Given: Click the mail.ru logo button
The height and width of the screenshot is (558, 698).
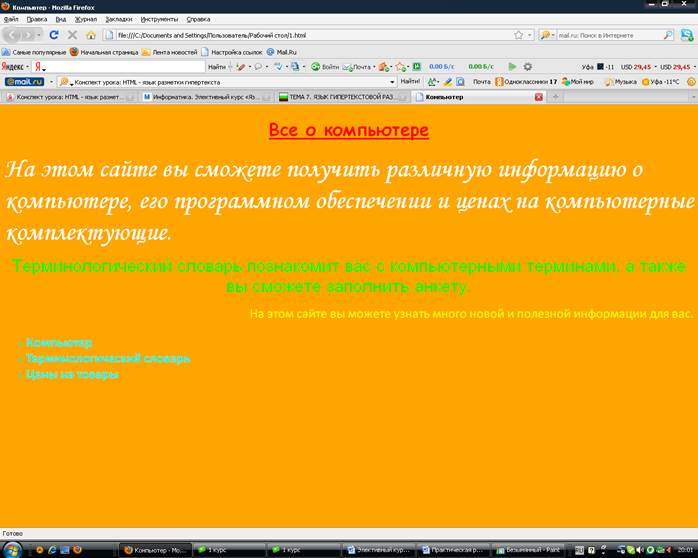Looking at the screenshot, I should [24, 82].
